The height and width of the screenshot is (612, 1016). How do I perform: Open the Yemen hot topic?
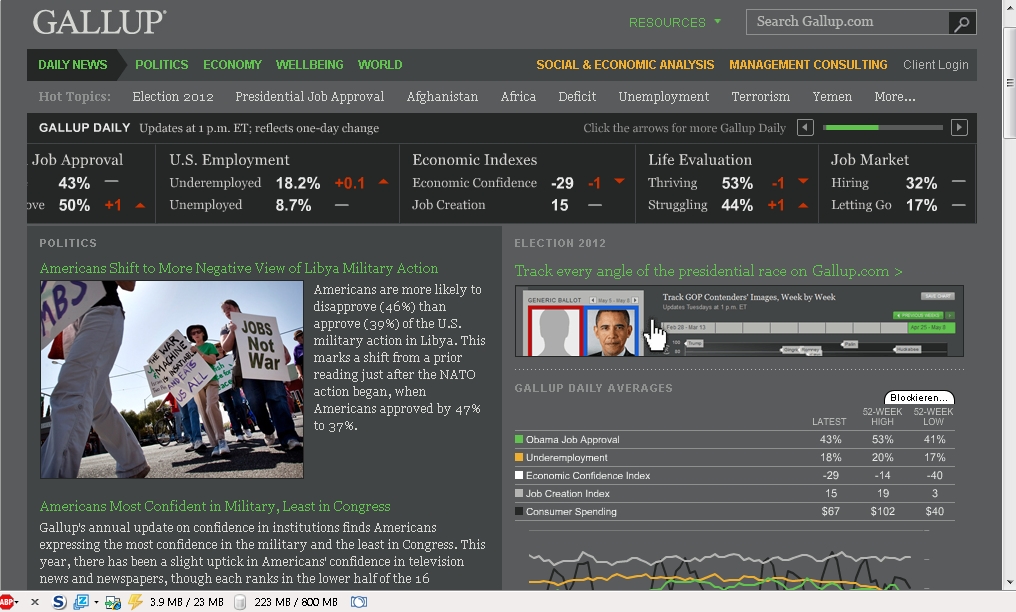point(832,96)
